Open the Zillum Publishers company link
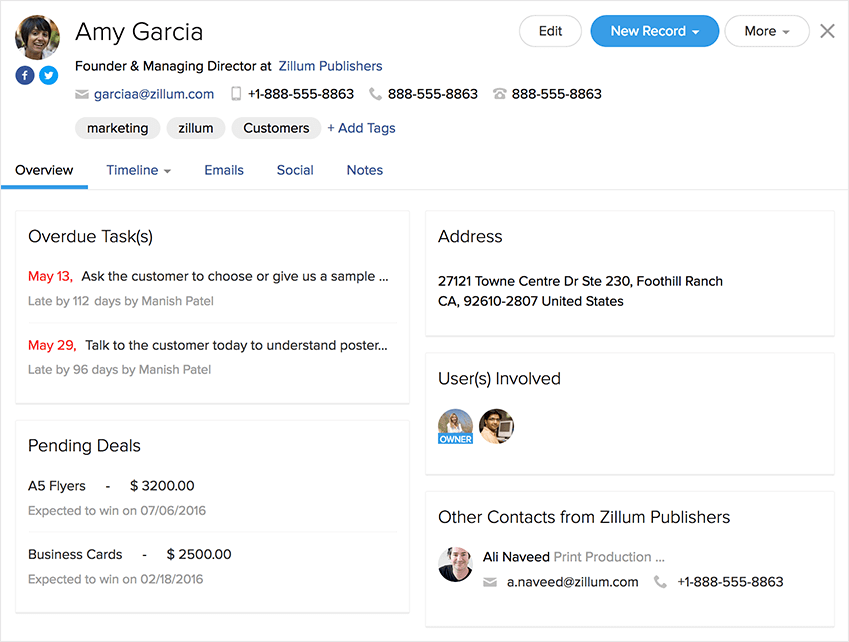849x642 pixels. (x=330, y=66)
